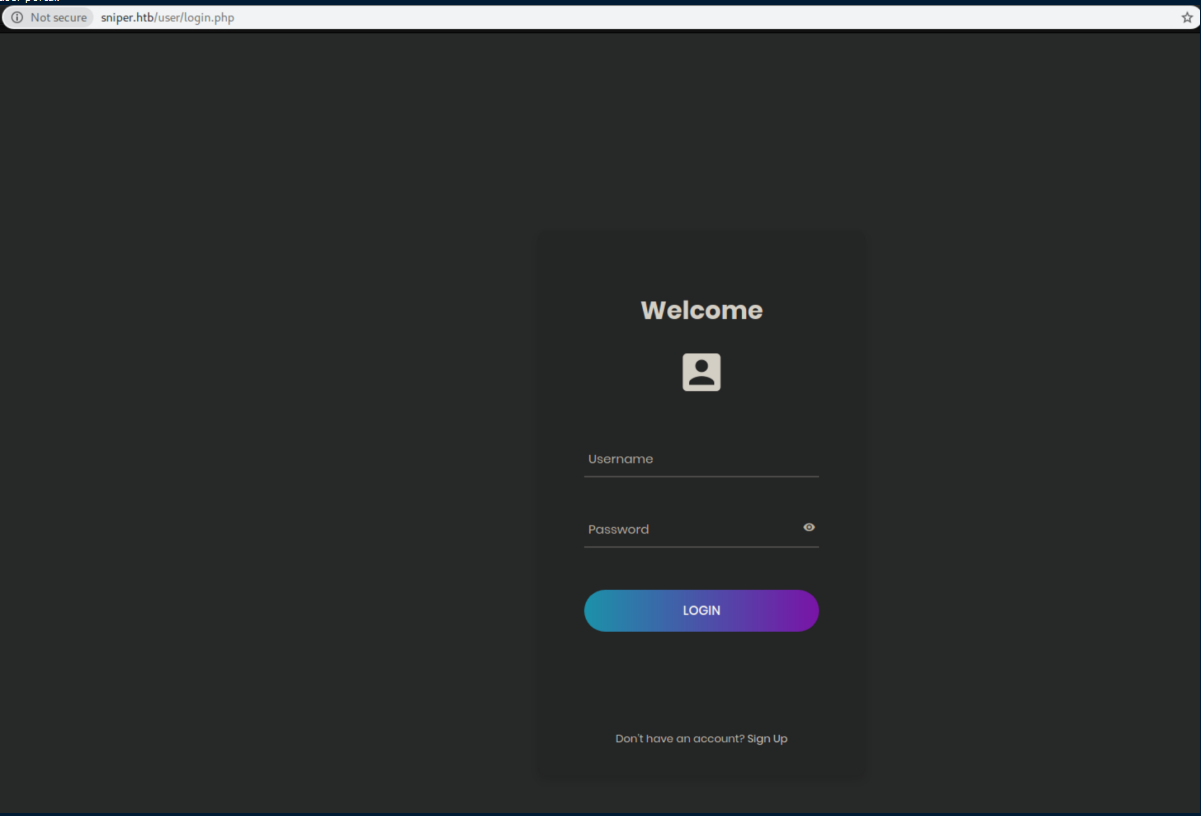Click the dark background right of login card
This screenshot has width=1201, height=816.
point(1030,450)
